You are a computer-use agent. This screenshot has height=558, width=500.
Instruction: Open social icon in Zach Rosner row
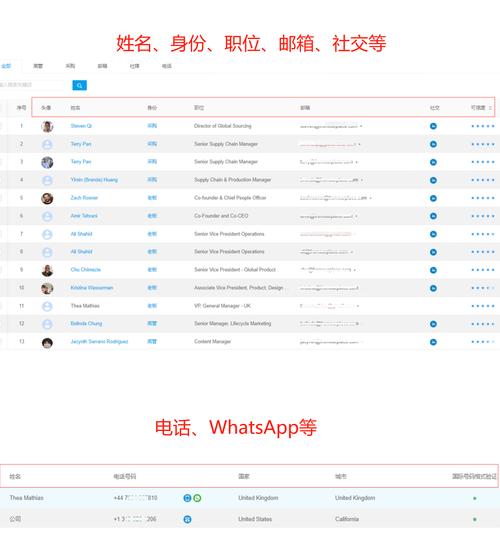pyautogui.click(x=433, y=198)
